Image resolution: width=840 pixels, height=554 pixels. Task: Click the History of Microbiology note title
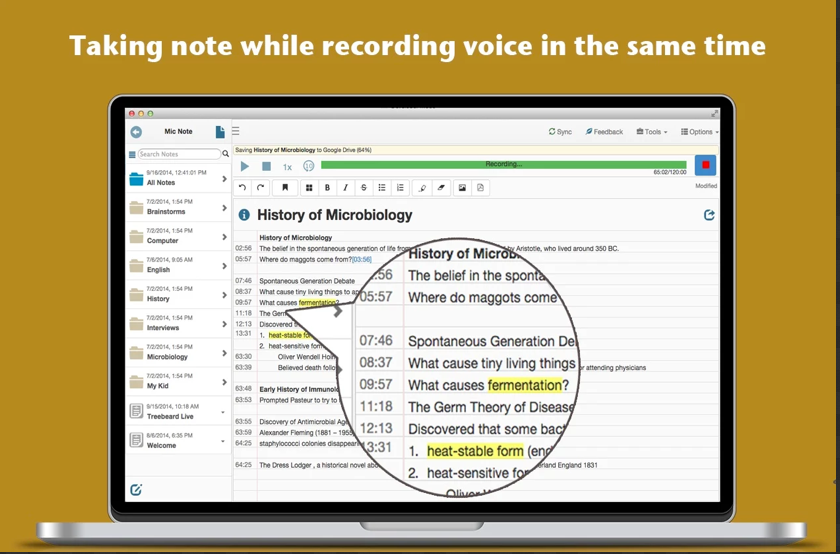pos(335,215)
